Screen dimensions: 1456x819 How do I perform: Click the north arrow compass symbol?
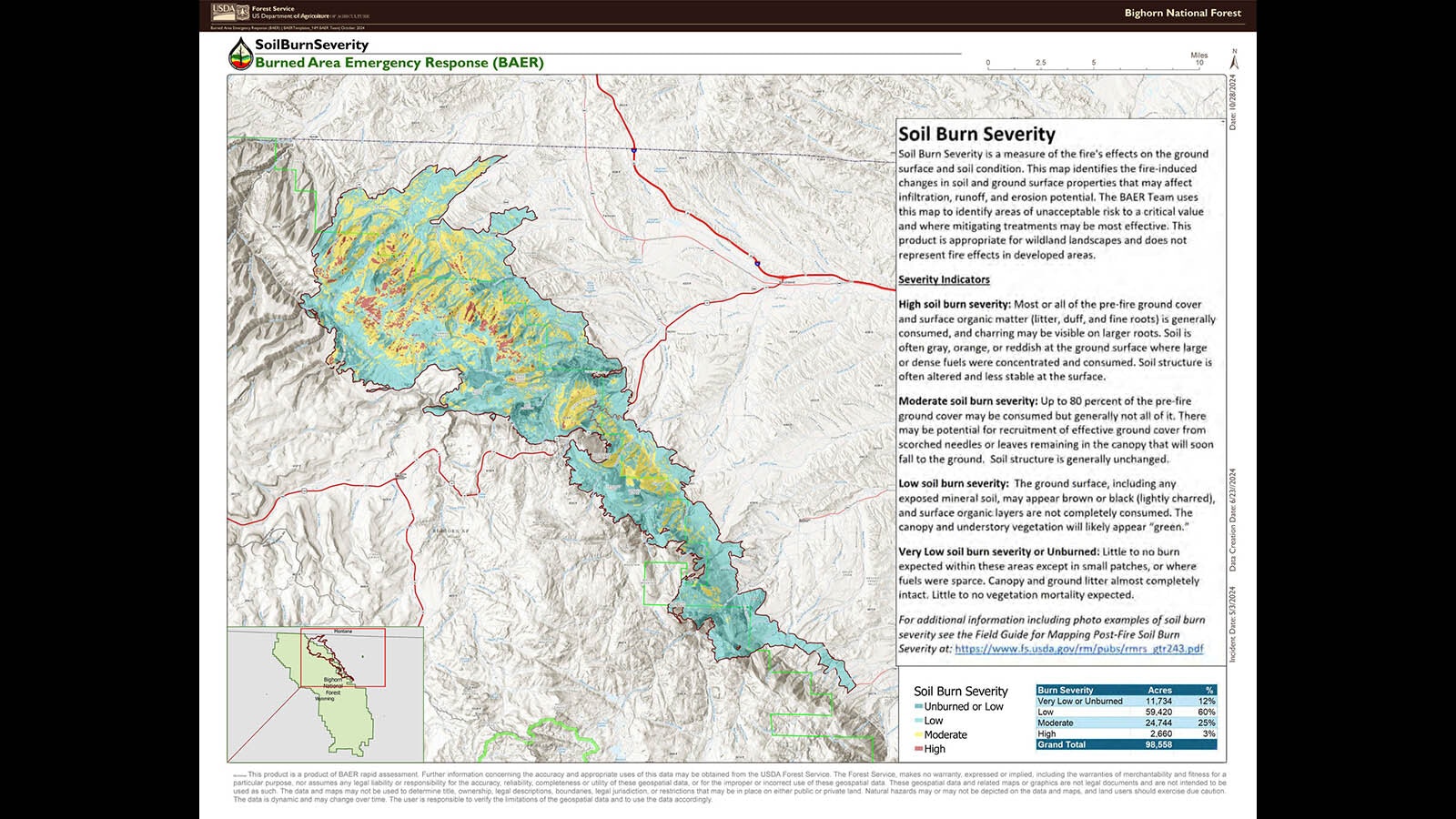(x=1235, y=59)
